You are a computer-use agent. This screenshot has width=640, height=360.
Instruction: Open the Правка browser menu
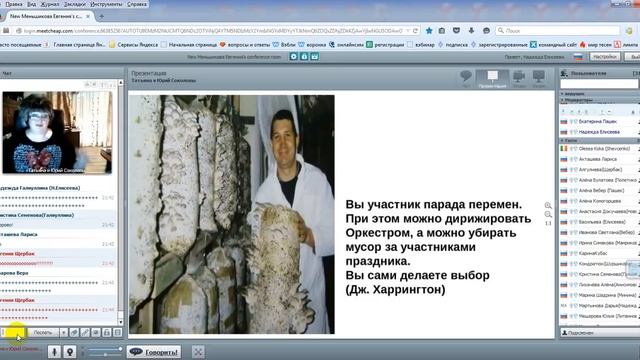point(14,4)
